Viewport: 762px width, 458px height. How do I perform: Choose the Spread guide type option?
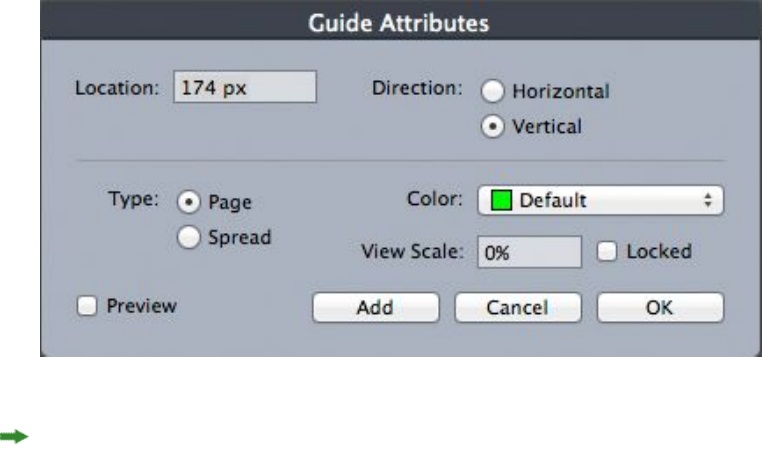point(187,238)
